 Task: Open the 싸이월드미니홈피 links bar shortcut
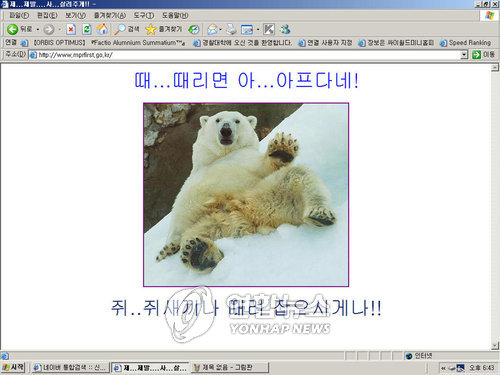tap(396, 43)
